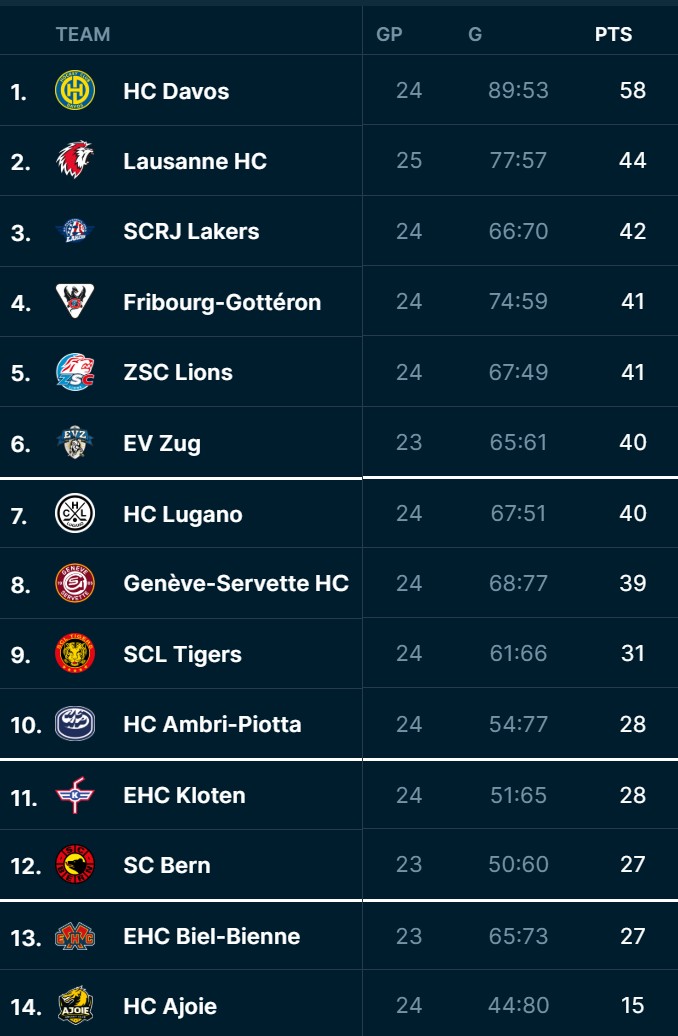Click the SCL Tigers tiger logo
The image size is (678, 1036).
click(x=75, y=654)
